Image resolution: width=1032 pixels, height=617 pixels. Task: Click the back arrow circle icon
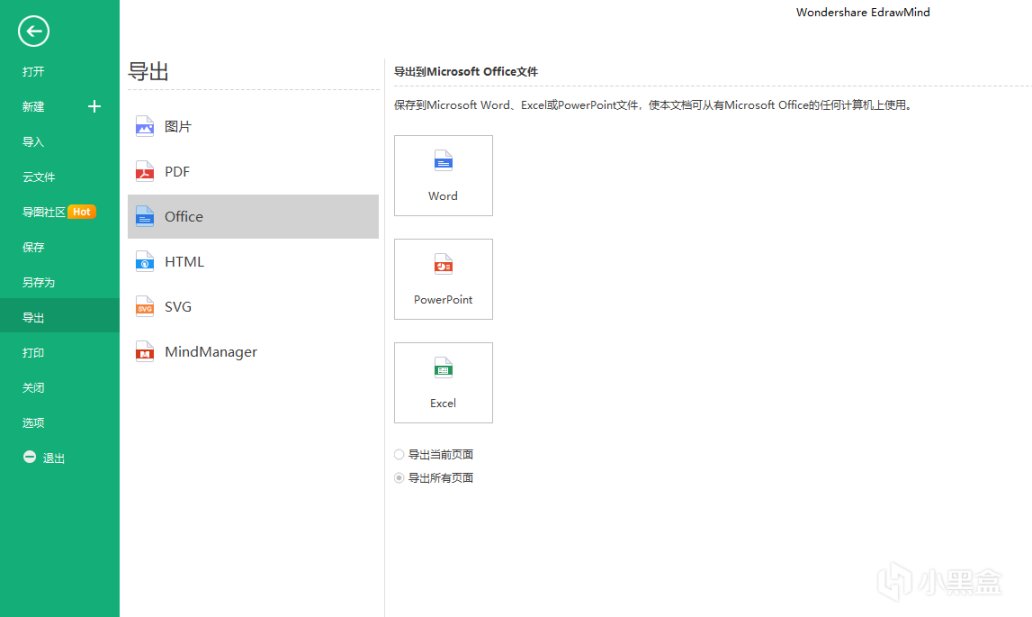coord(34,31)
